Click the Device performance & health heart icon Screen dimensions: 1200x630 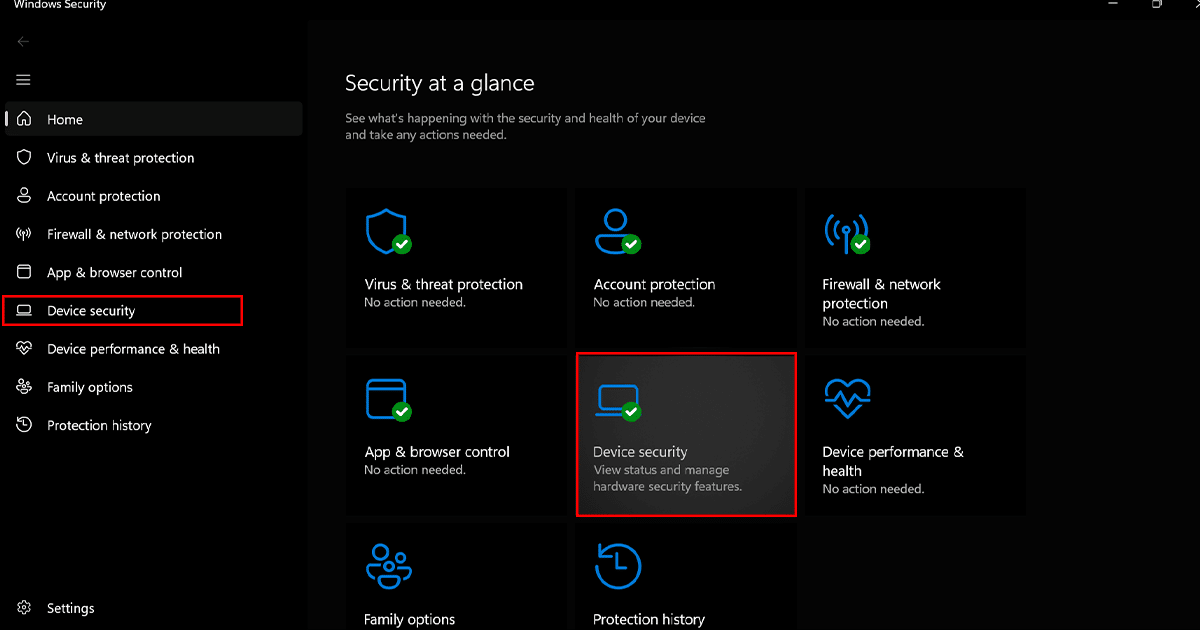point(846,399)
